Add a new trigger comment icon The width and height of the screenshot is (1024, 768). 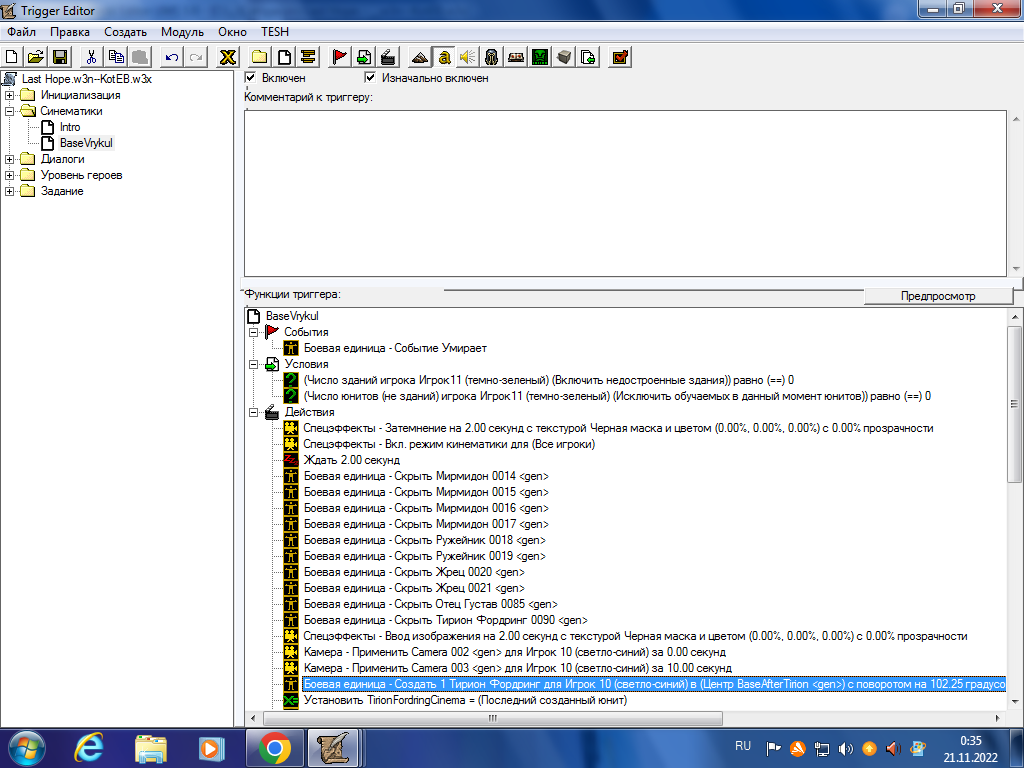pyautogui.click(x=308, y=57)
